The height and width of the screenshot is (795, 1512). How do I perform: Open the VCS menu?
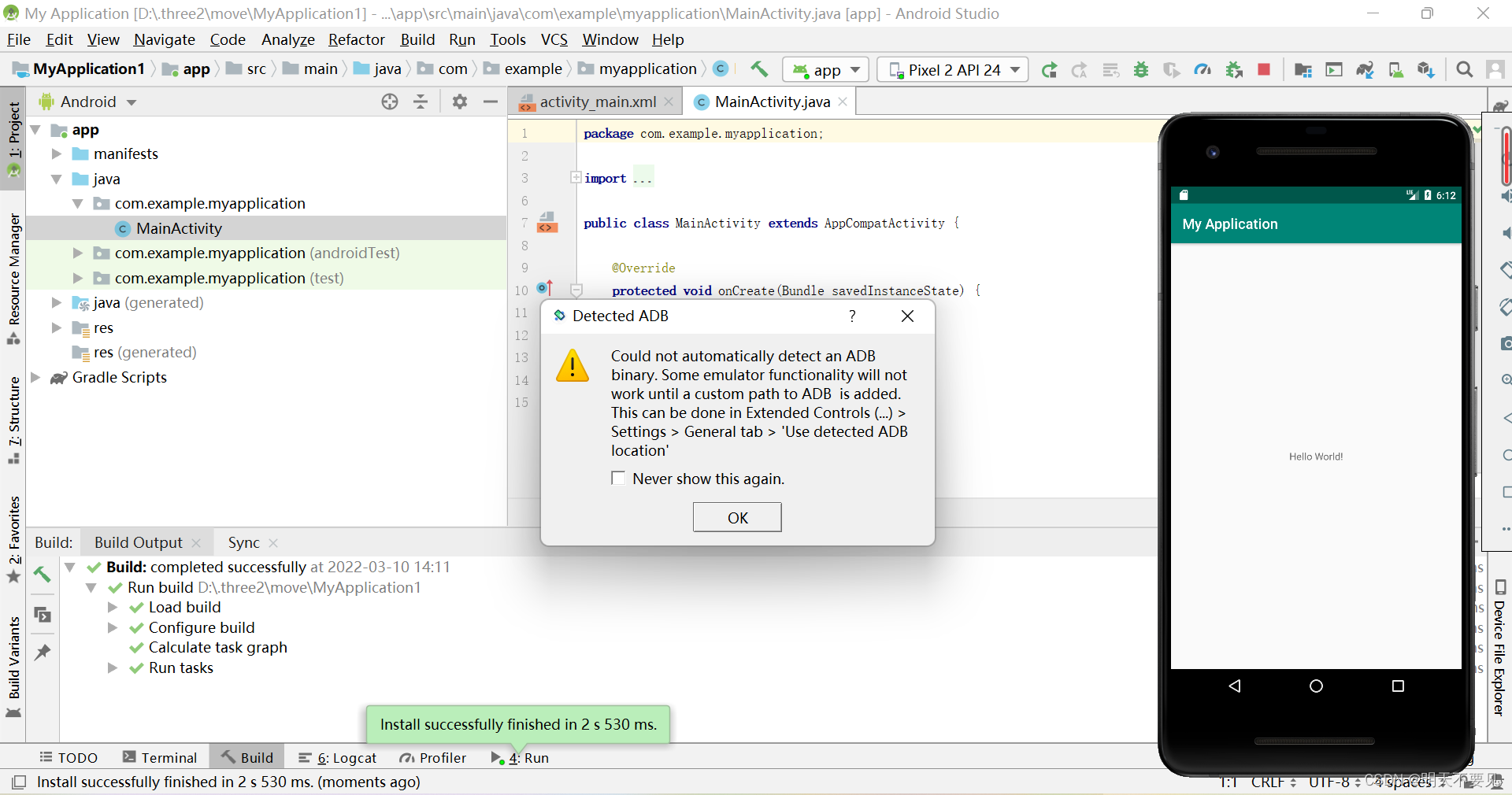click(x=554, y=39)
